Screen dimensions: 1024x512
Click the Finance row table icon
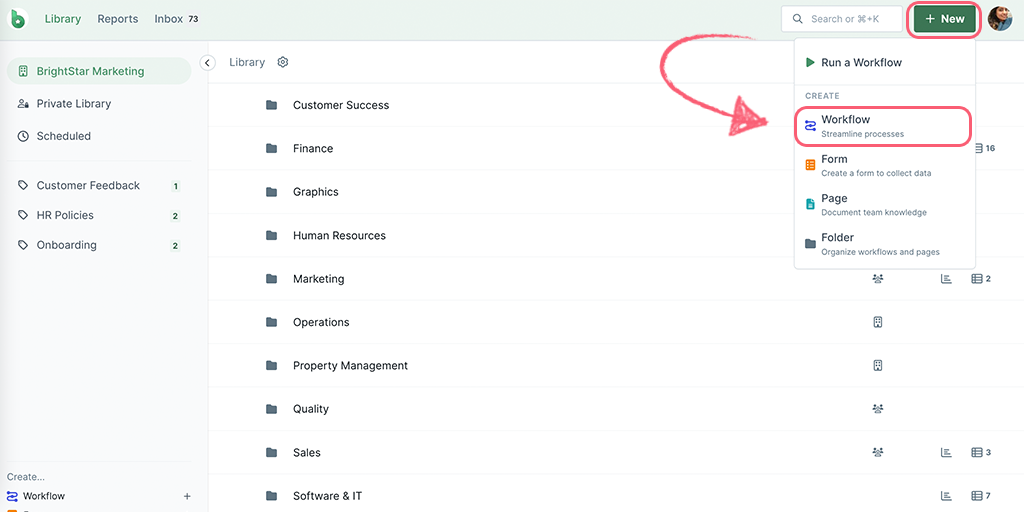[978, 148]
